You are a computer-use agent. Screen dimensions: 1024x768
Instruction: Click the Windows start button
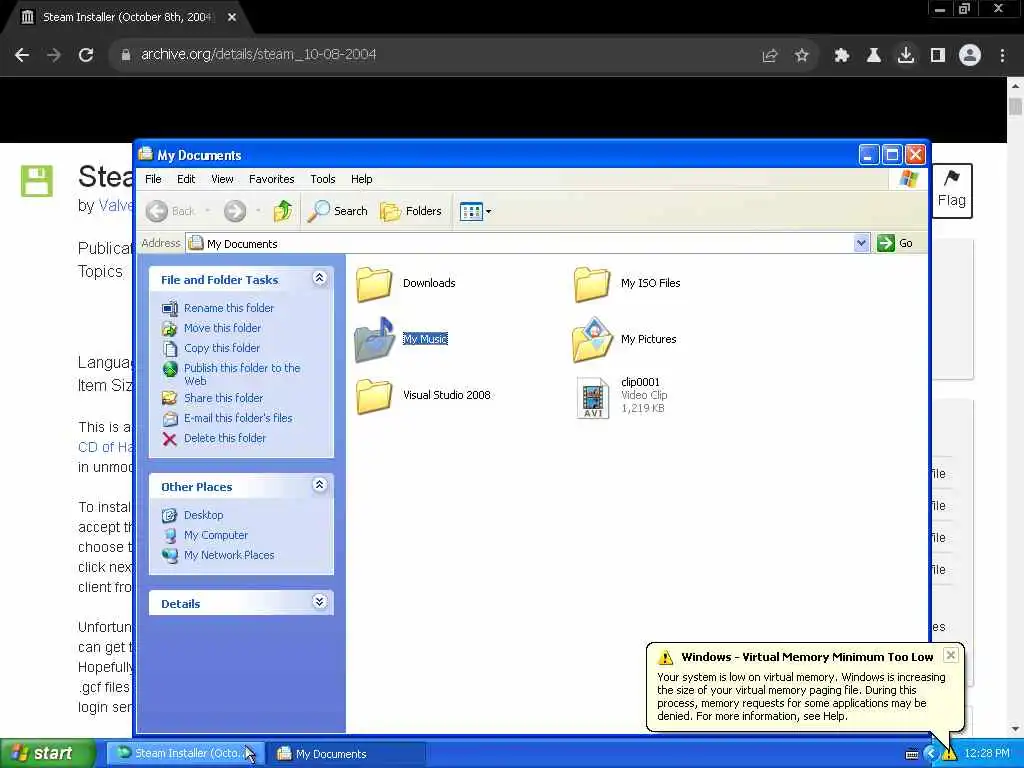pyautogui.click(x=48, y=753)
